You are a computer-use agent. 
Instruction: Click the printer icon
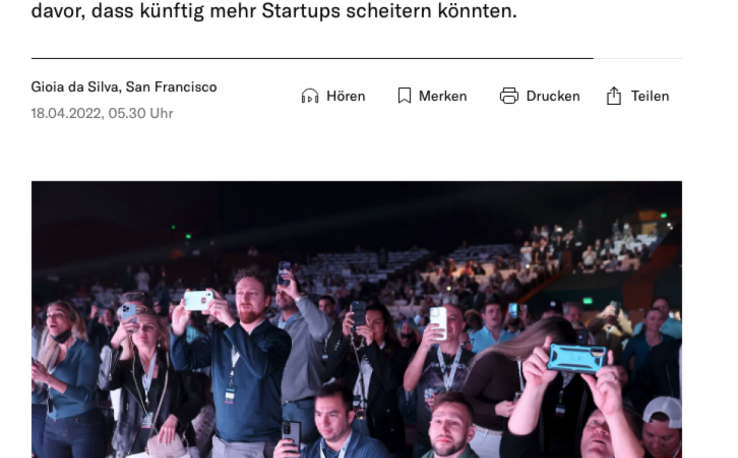coord(509,96)
